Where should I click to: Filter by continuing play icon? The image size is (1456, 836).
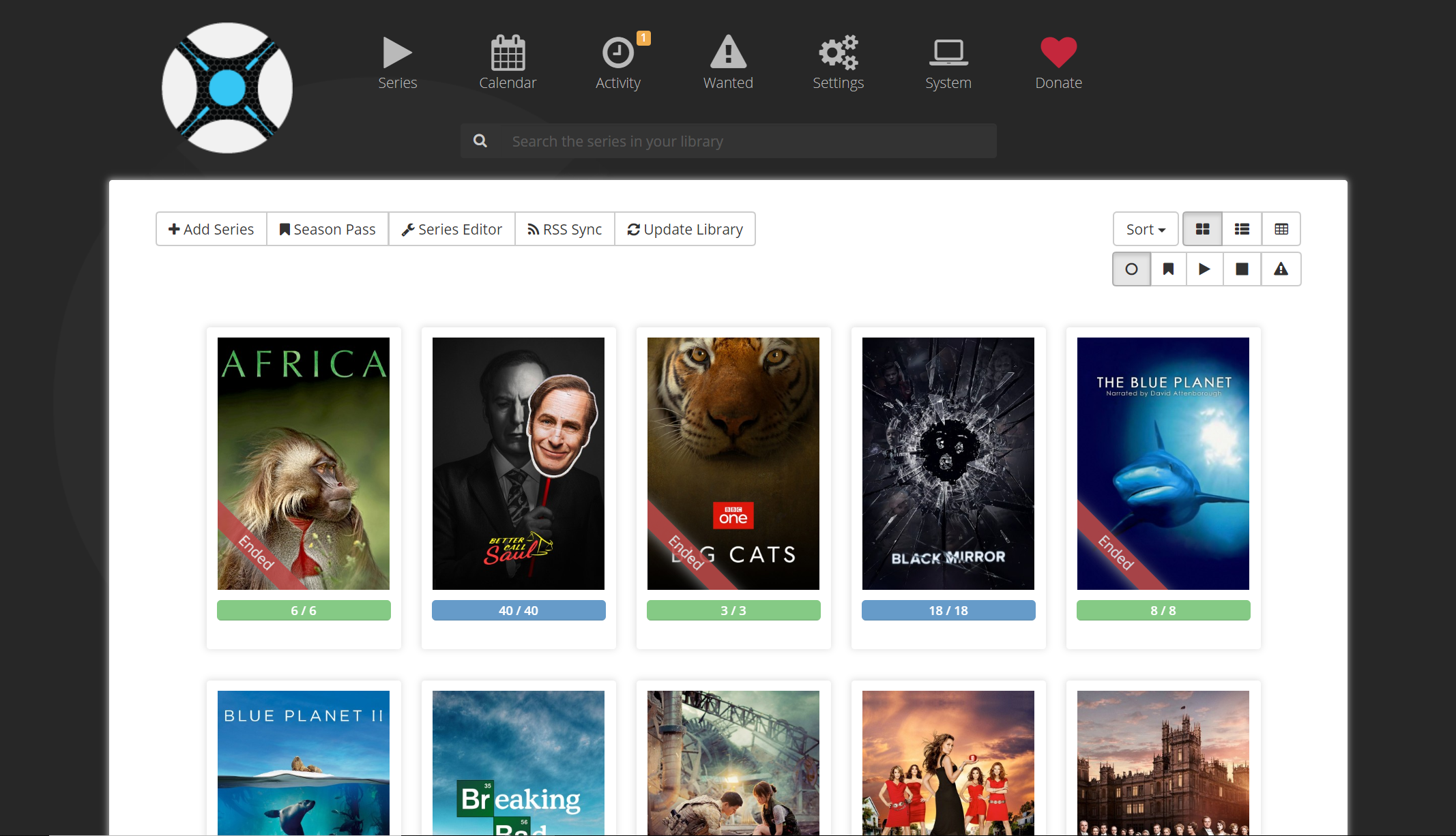pos(1205,269)
